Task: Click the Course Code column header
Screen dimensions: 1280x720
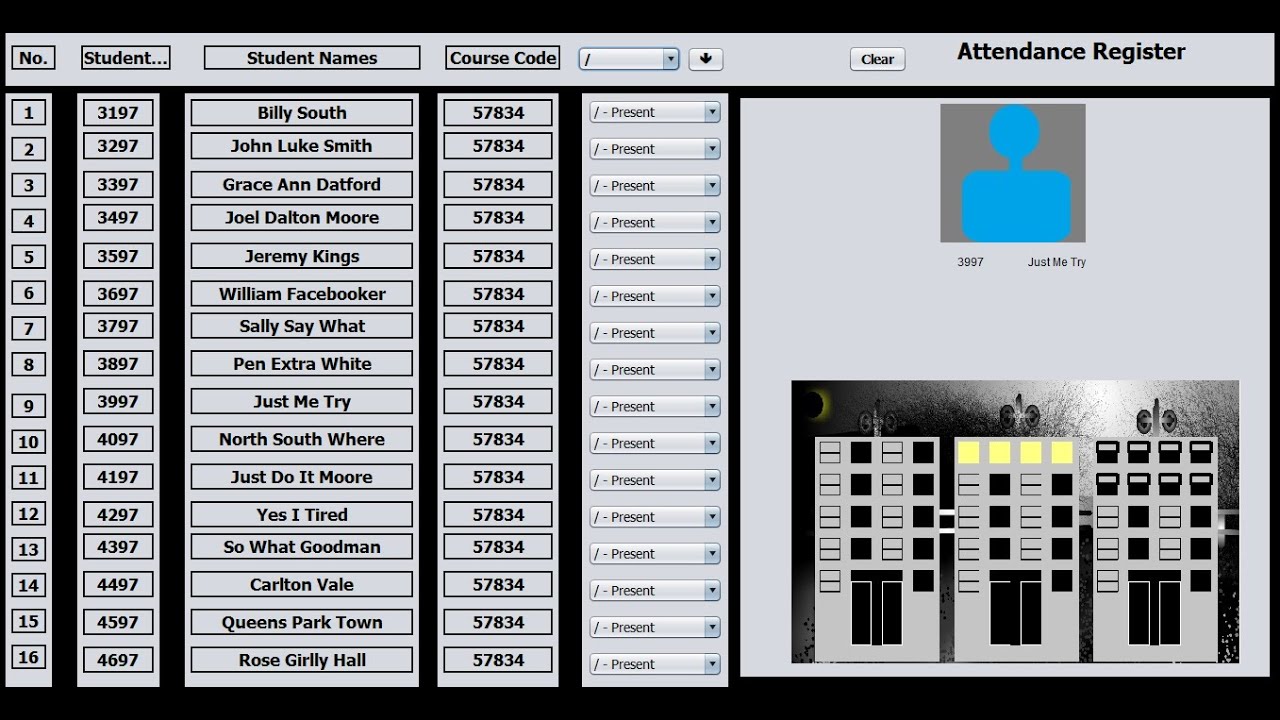Action: click(x=502, y=58)
